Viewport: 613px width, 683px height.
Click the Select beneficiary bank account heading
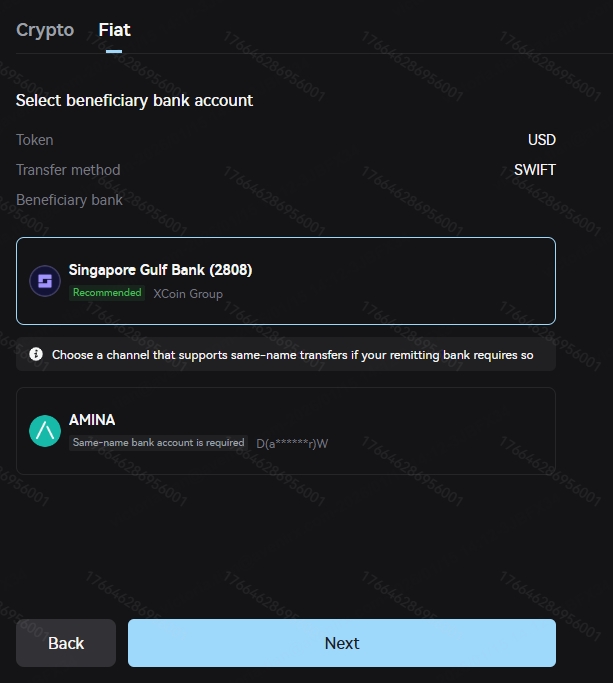(x=135, y=100)
